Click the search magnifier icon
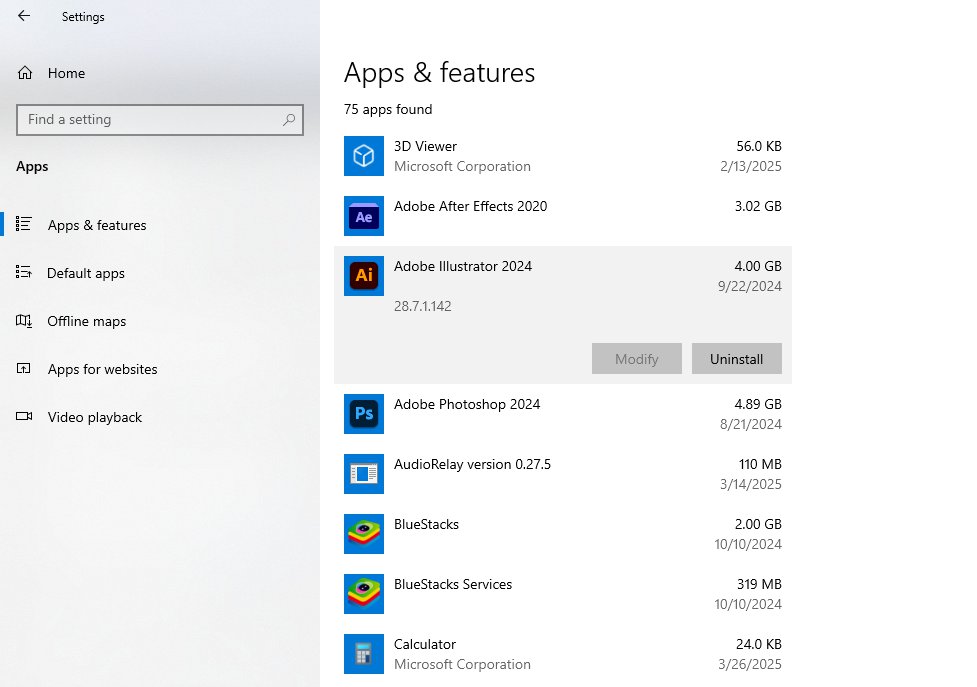 (289, 120)
